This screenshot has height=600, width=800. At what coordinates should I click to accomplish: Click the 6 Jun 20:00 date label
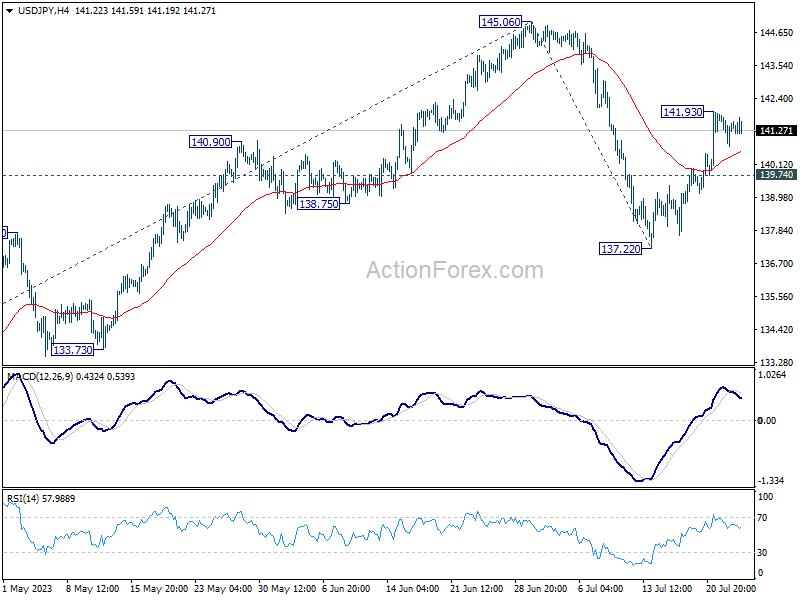tap(346, 589)
